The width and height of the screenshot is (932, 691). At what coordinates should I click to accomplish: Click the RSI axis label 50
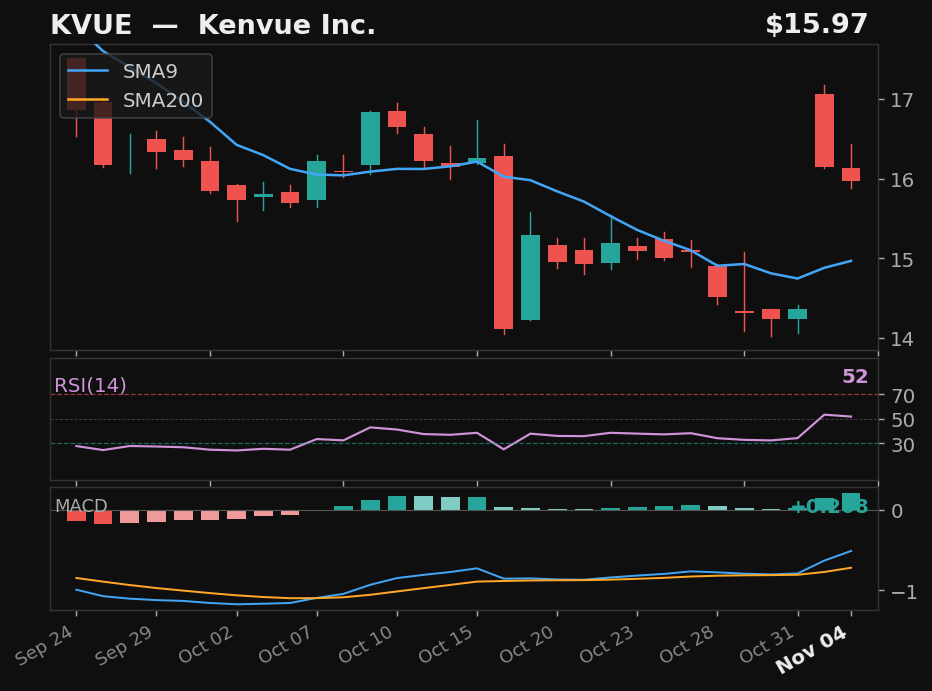(x=902, y=421)
